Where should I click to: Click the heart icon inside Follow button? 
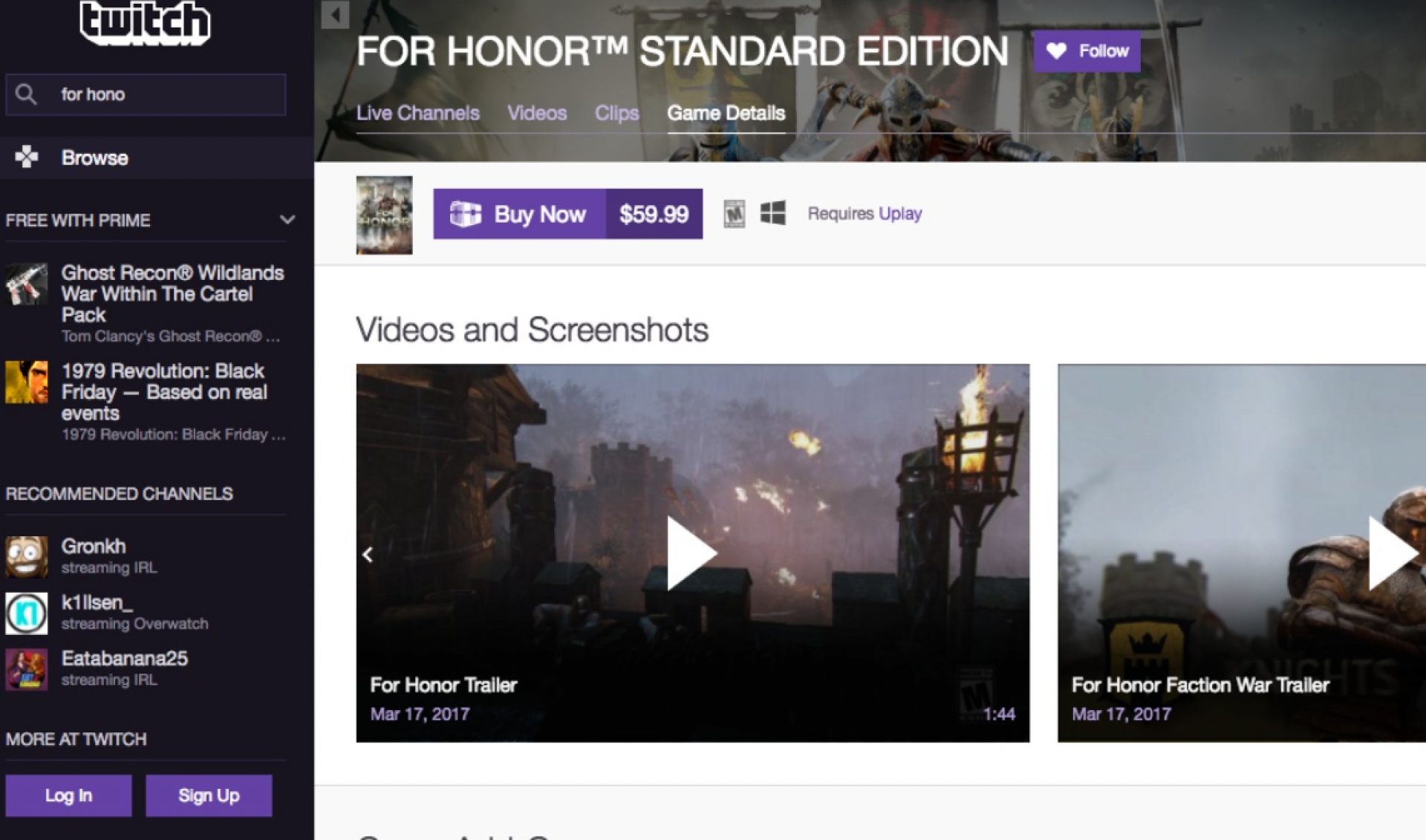[1055, 51]
